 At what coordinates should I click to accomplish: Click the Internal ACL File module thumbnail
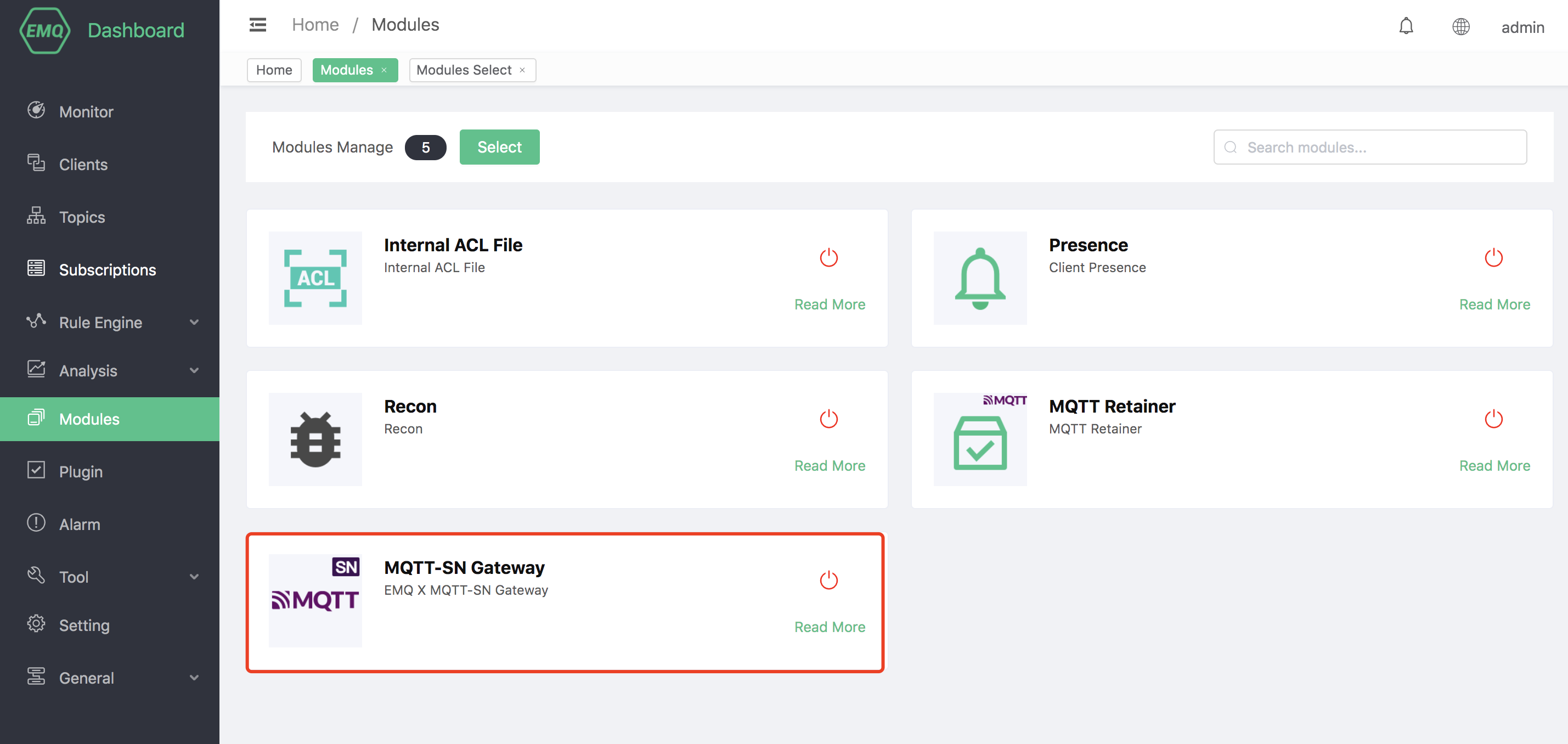click(x=315, y=278)
